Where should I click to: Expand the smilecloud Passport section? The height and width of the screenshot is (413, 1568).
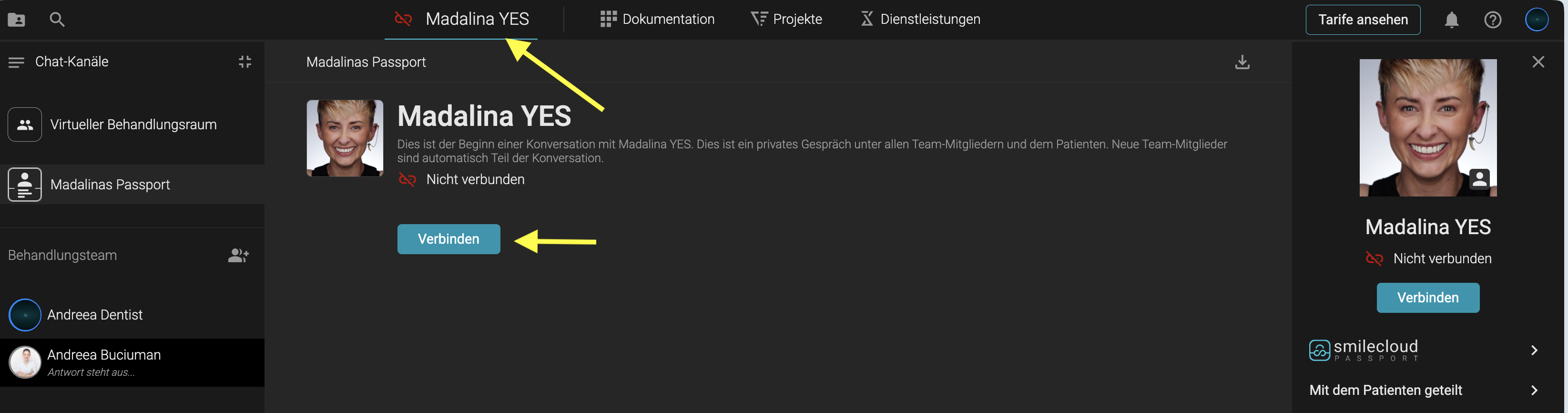tap(1533, 350)
